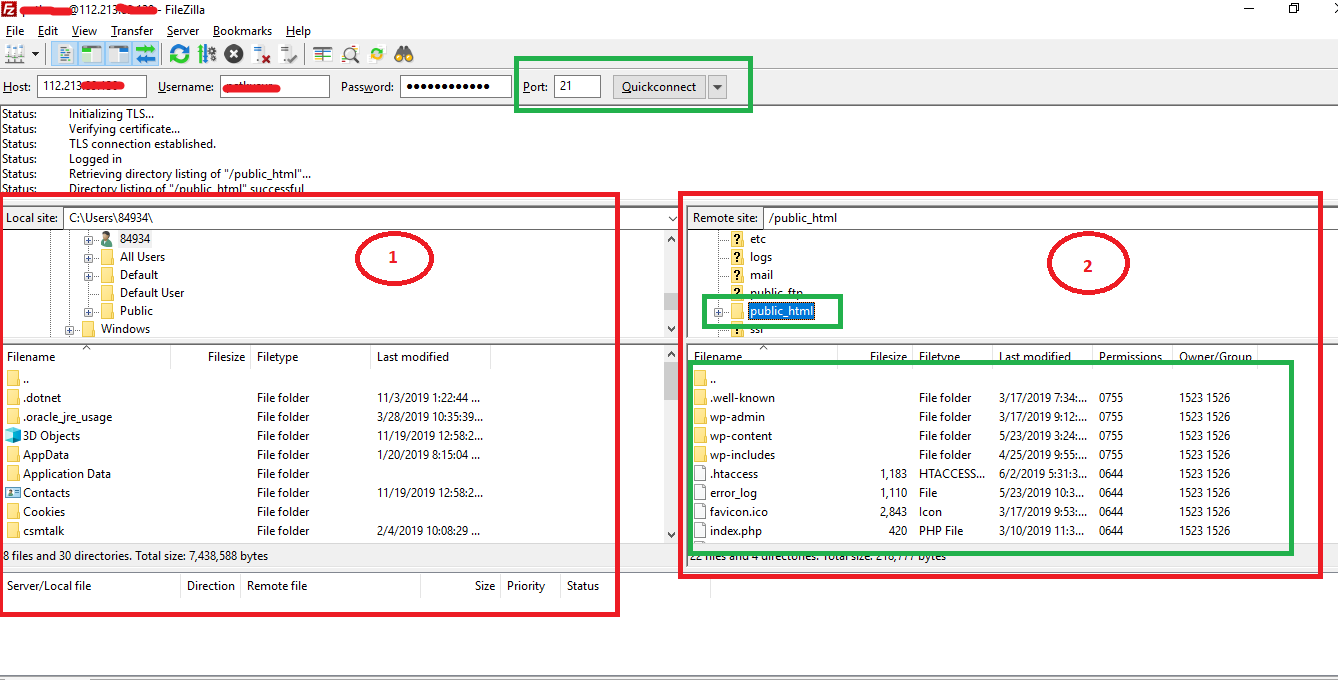Click the Quickconnect button
The image size is (1338, 680).
pyautogui.click(x=659, y=87)
